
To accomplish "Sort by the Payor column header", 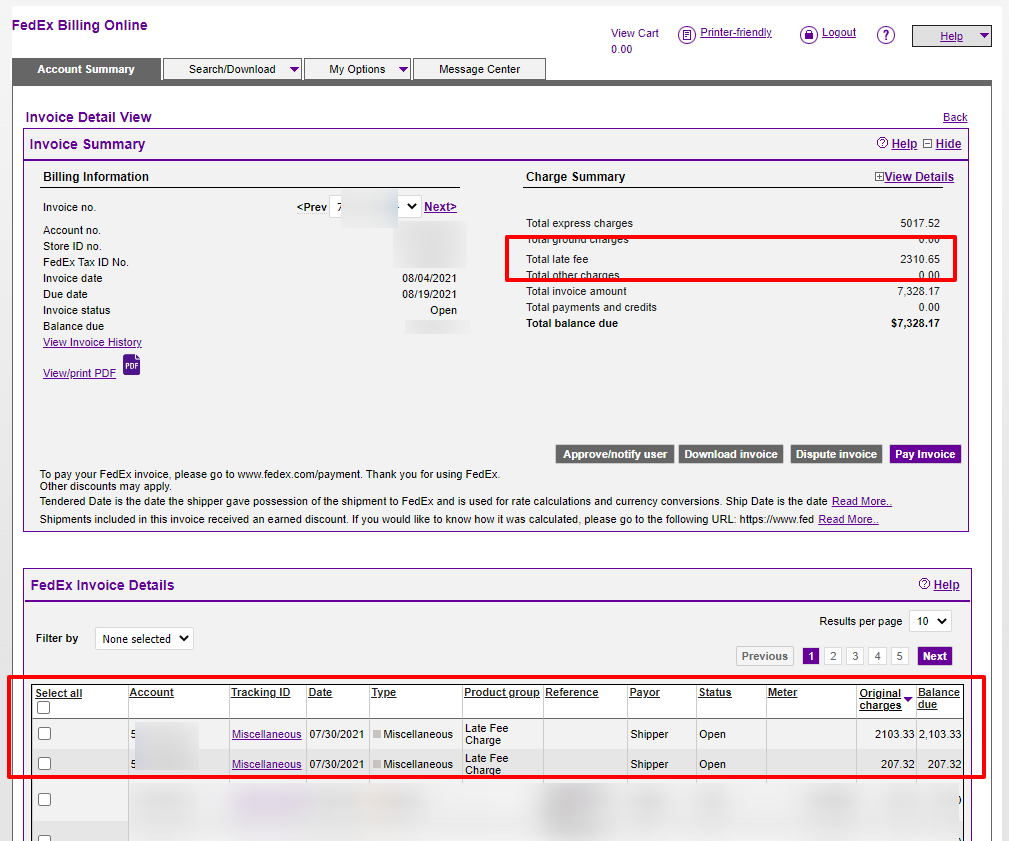I will [x=644, y=692].
